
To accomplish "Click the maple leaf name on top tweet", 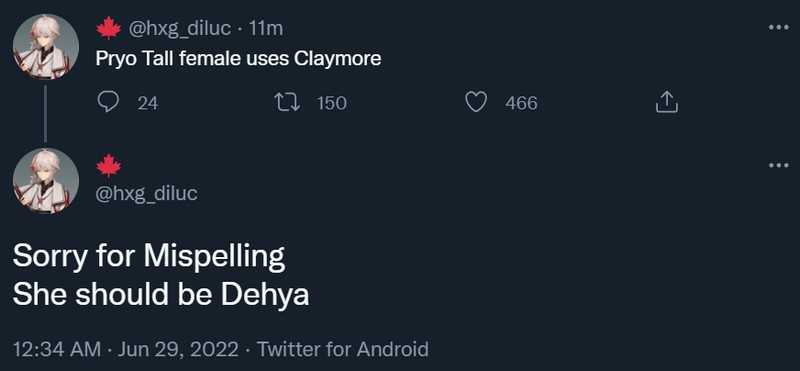I will [x=109, y=29].
